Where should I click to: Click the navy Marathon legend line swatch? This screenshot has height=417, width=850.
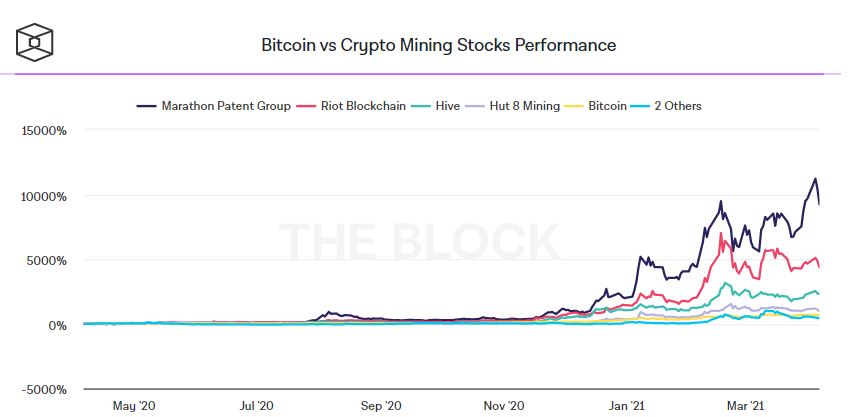coord(146,106)
